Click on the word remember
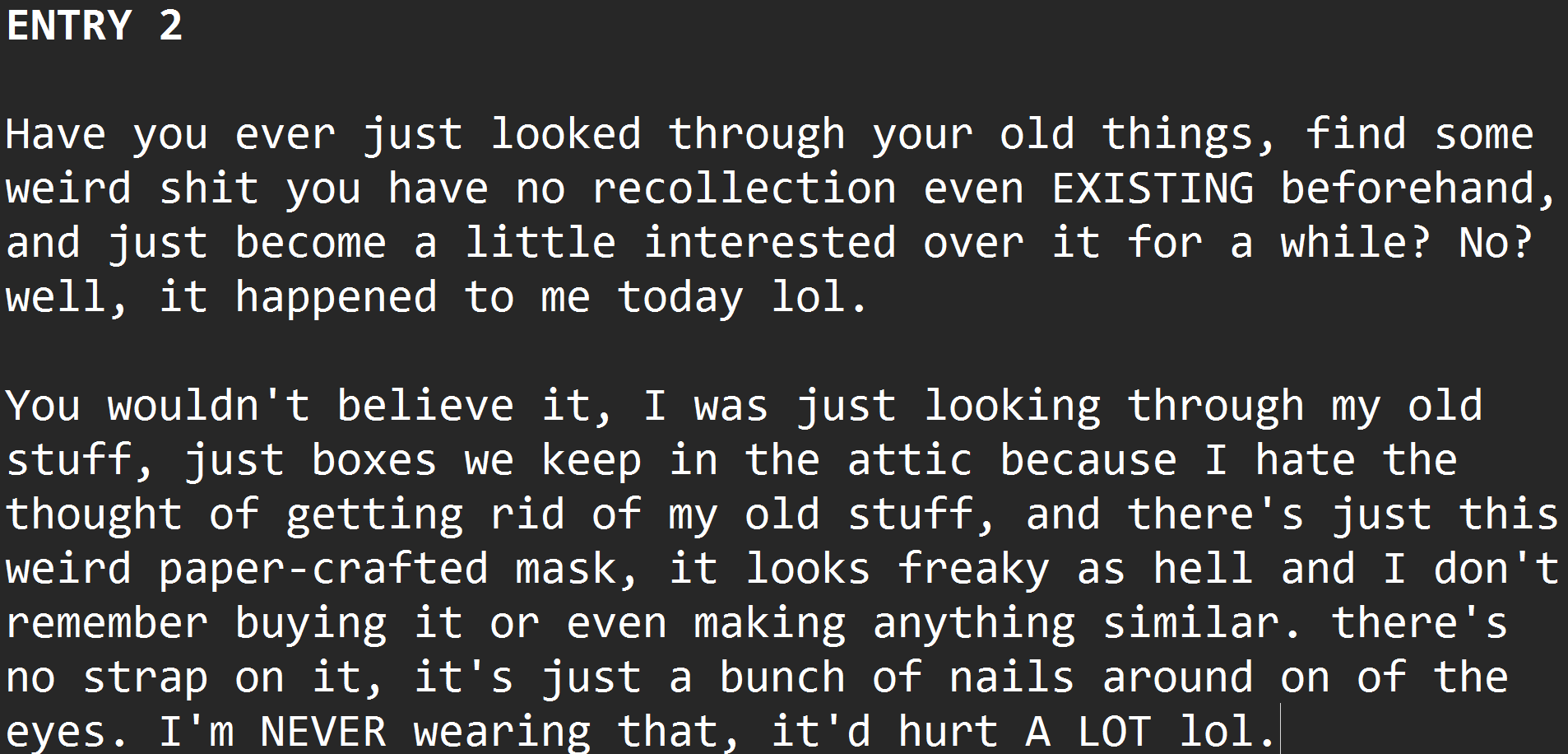Image resolution: width=1568 pixels, height=754 pixels. point(107,623)
